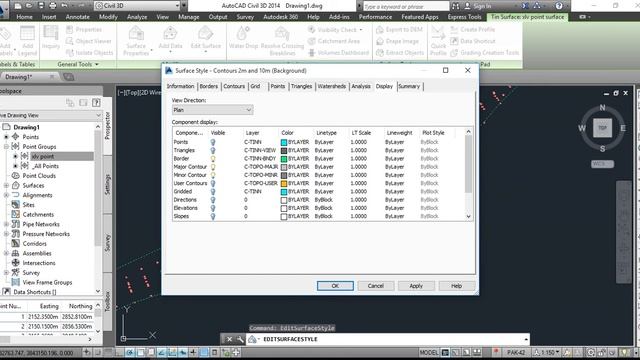Open the Civil 3D workspace dropdown
The width and height of the screenshot is (640, 360).
(137, 6)
